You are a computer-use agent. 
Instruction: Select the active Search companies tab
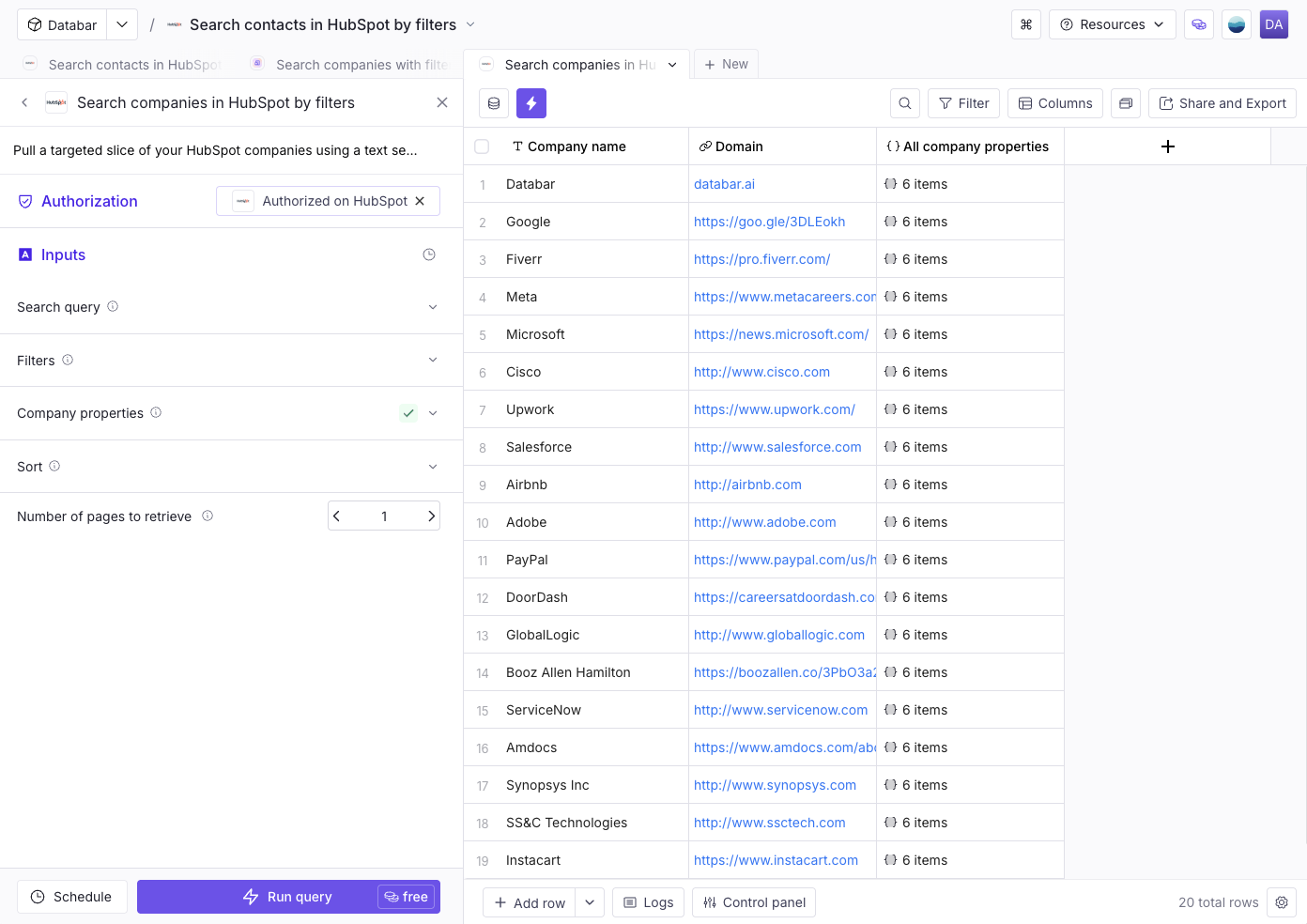(x=577, y=64)
